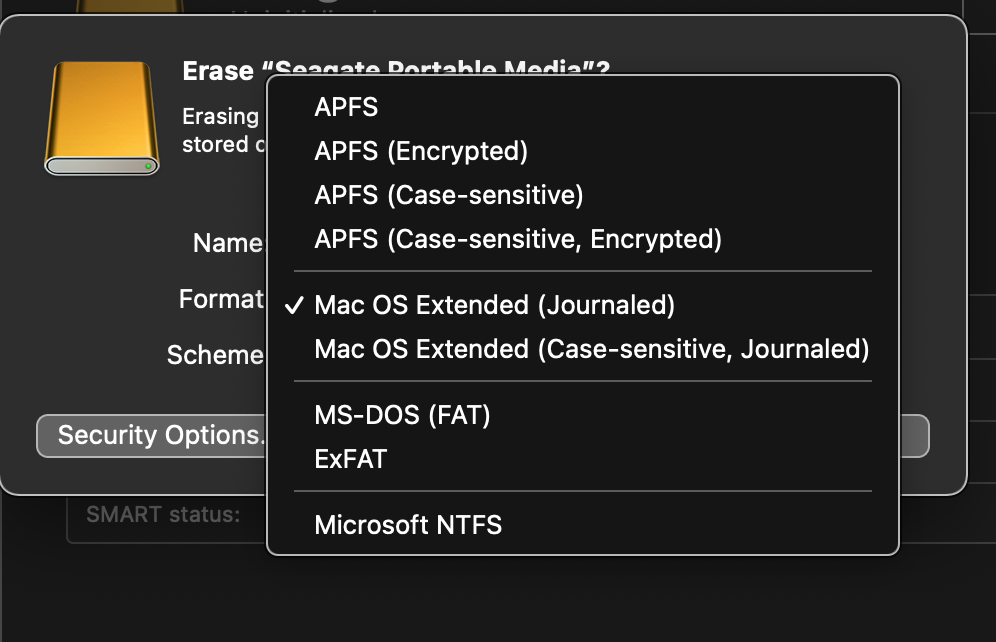Select MS-DOS (FAT) format
This screenshot has width=996, height=642.
pos(402,415)
